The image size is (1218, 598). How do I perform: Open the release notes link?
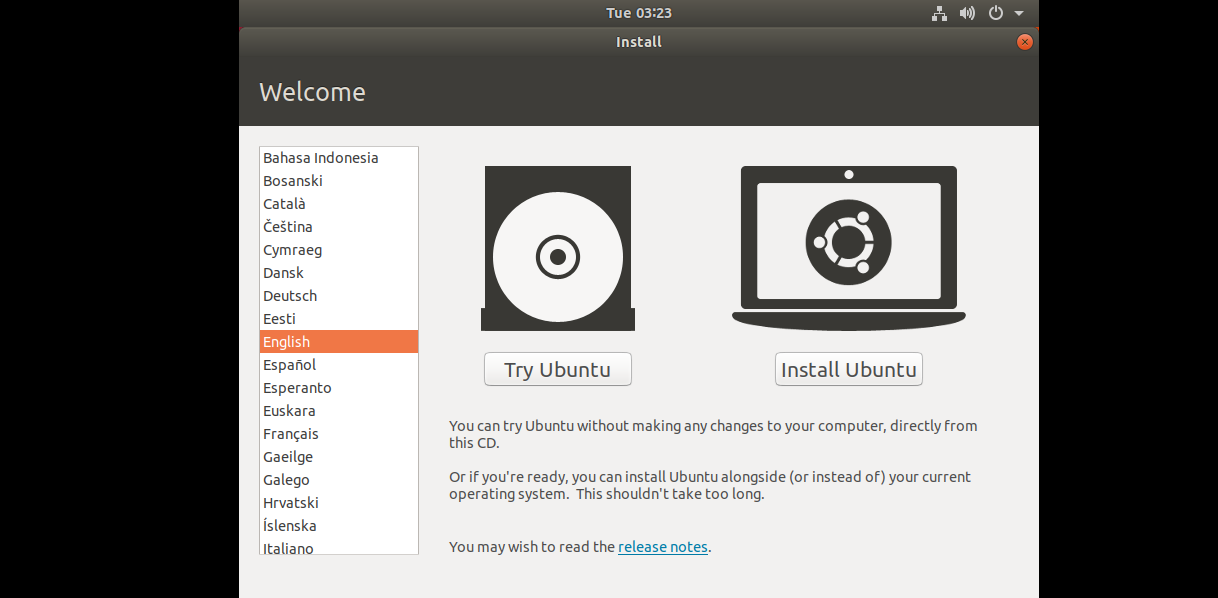[663, 547]
